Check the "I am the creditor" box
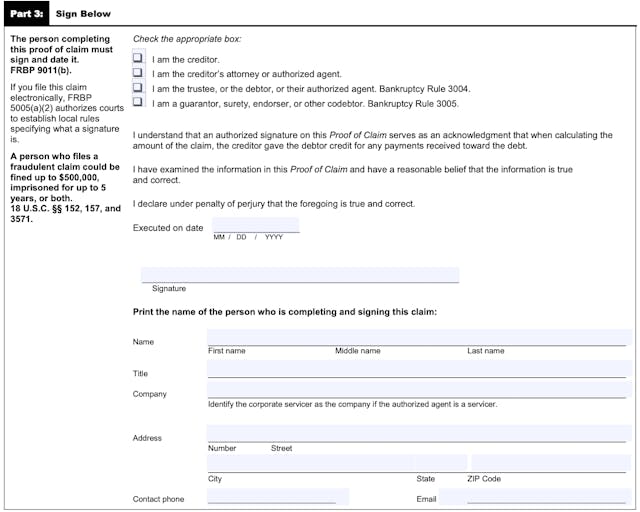The image size is (640, 512). [x=138, y=59]
